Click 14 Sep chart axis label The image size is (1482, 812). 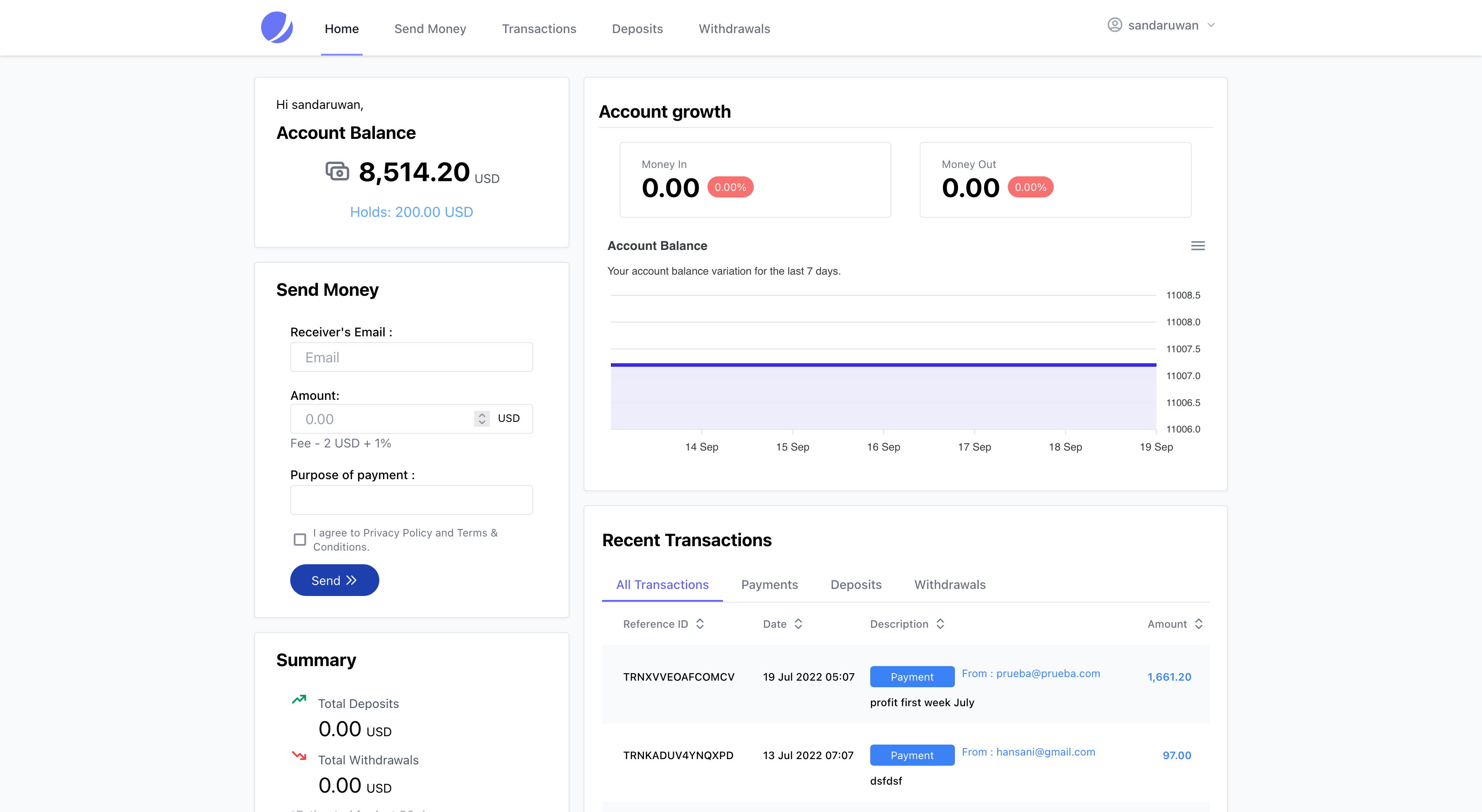[x=701, y=447]
